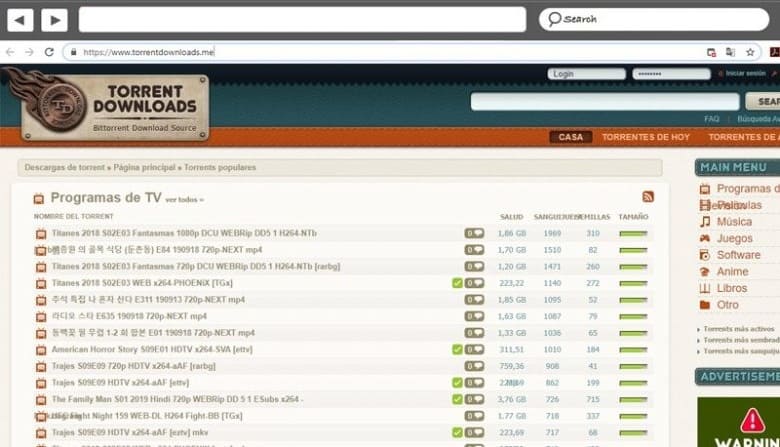Click the health bar of first Titanes torrent
The image size is (780, 447).
coord(633,234)
